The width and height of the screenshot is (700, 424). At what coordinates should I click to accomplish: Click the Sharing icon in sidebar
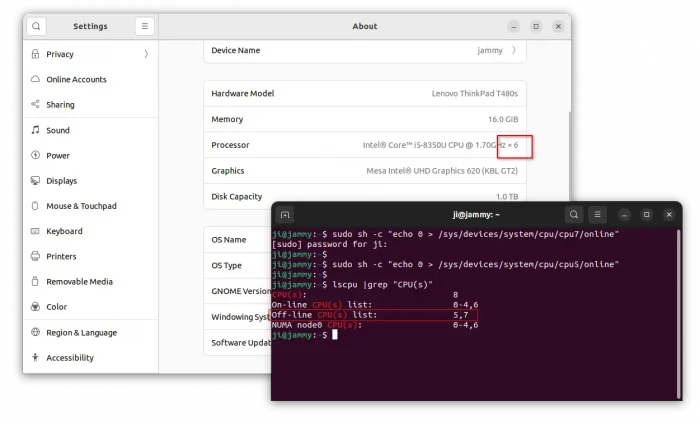[36, 105]
